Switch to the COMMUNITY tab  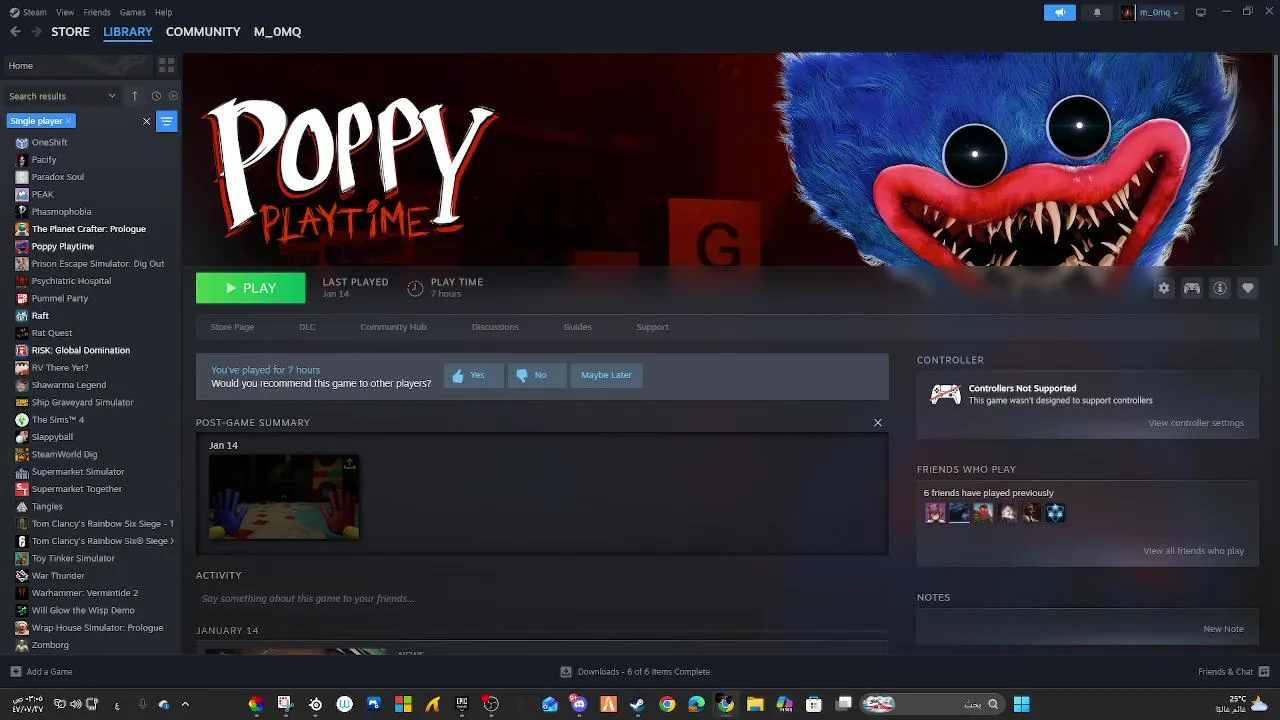tap(203, 32)
